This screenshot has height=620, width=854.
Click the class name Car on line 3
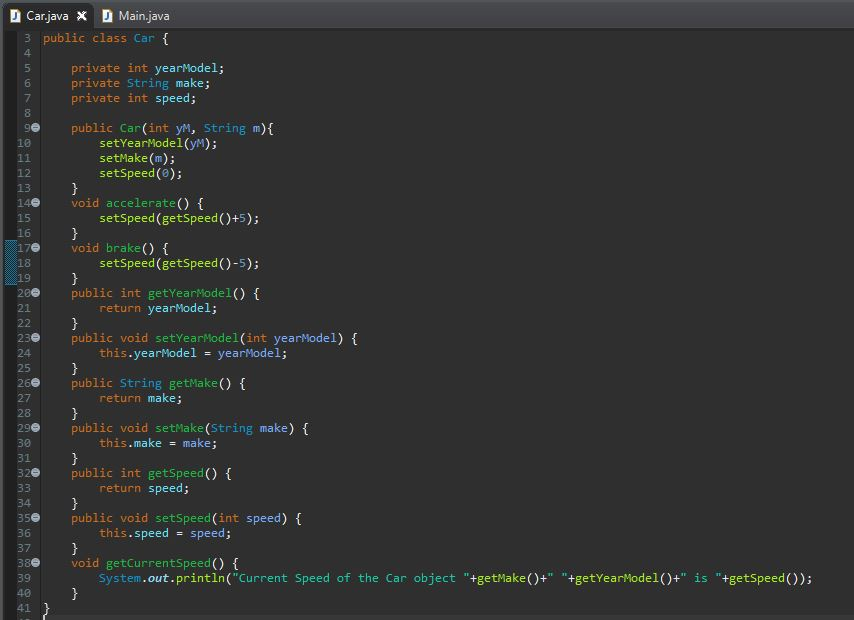click(144, 38)
